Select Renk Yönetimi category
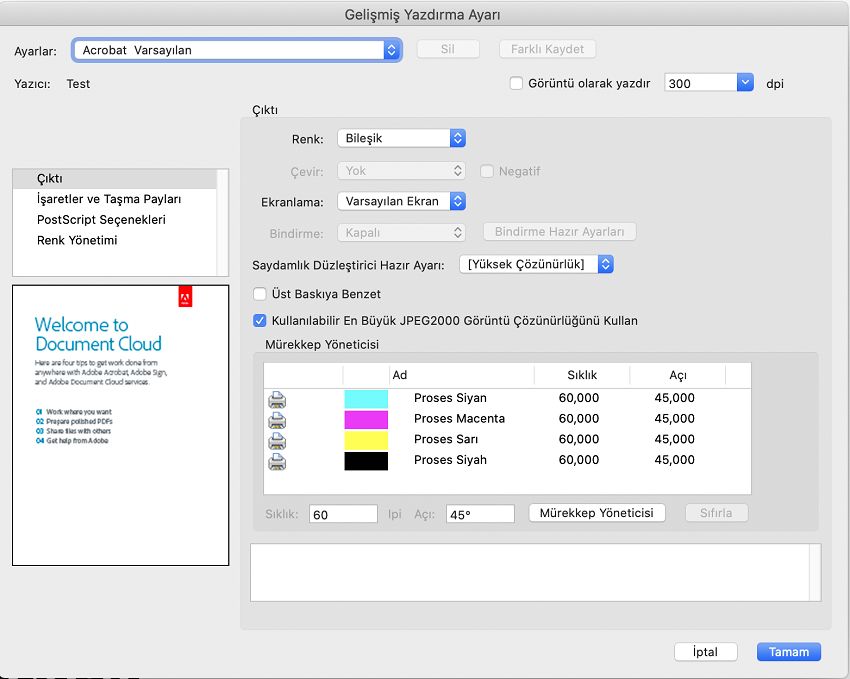Screen dimensions: 850x679 pos(114,240)
